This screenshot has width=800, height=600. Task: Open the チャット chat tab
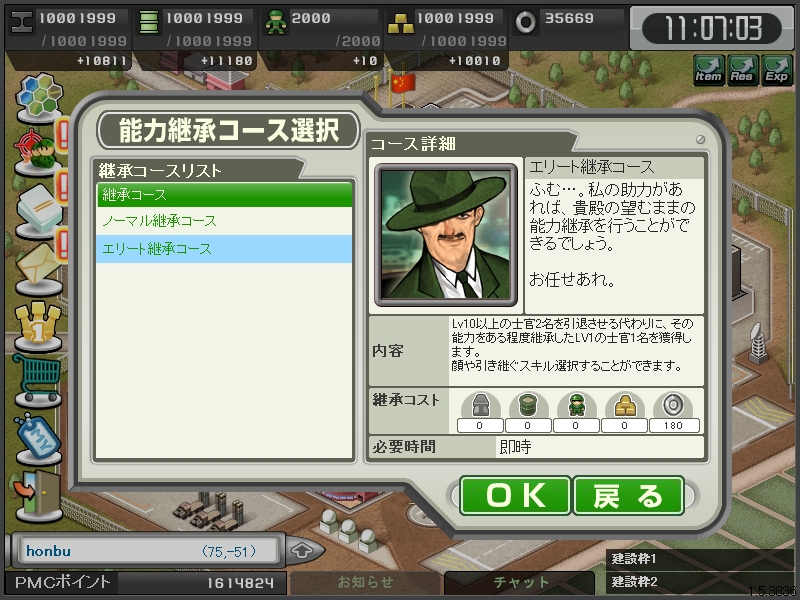point(520,582)
